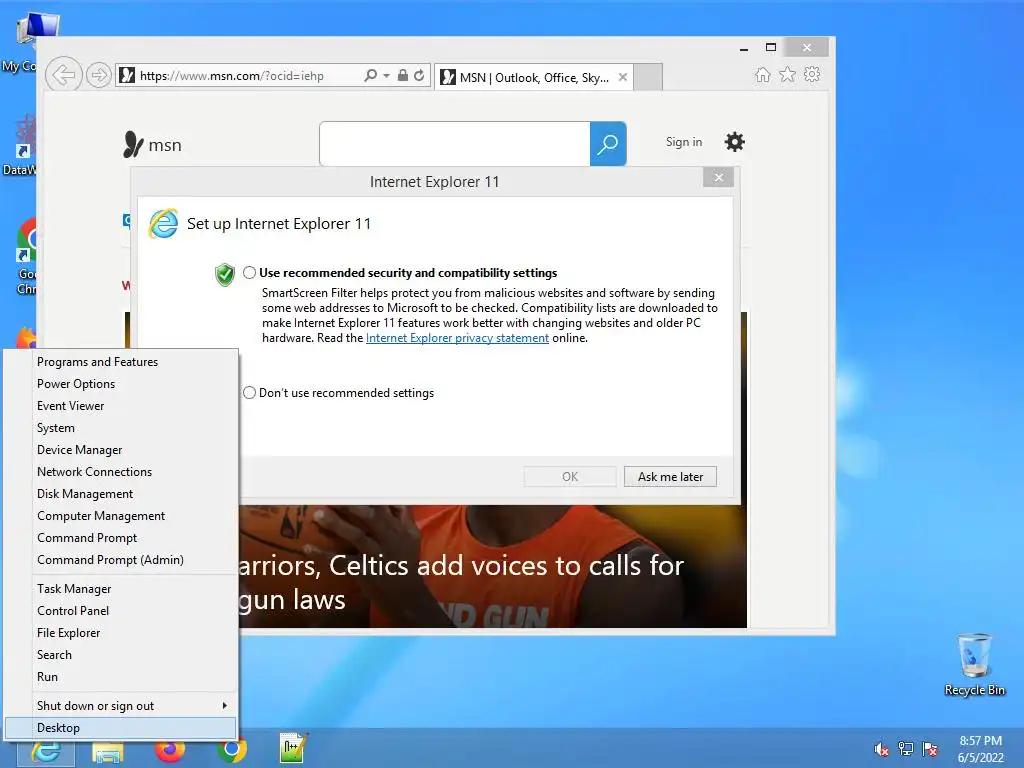Viewport: 1024px width, 768px height.
Task: Select Use recommended security and compatibility settings
Action: [249, 273]
